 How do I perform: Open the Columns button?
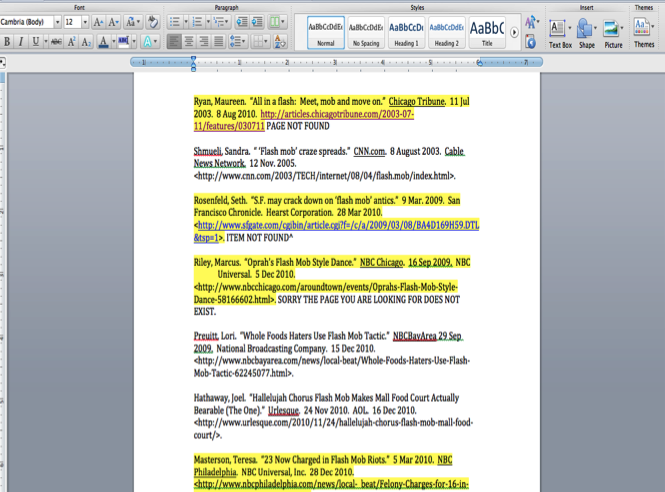point(277,22)
